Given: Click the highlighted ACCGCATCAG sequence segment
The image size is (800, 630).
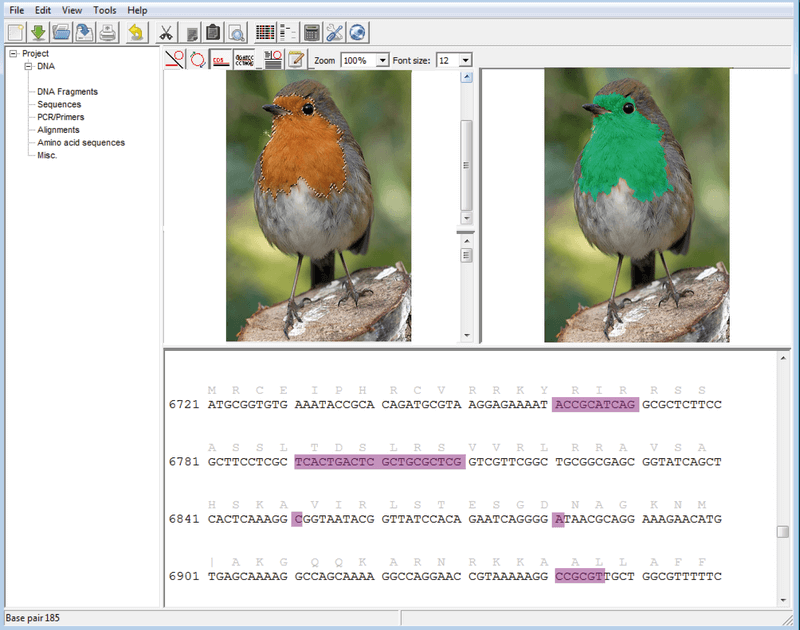Looking at the screenshot, I should tap(594, 404).
